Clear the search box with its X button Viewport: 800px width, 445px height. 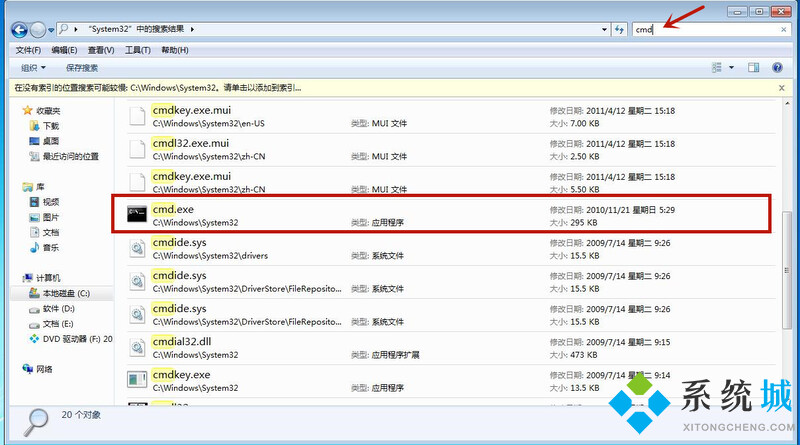coord(784,30)
